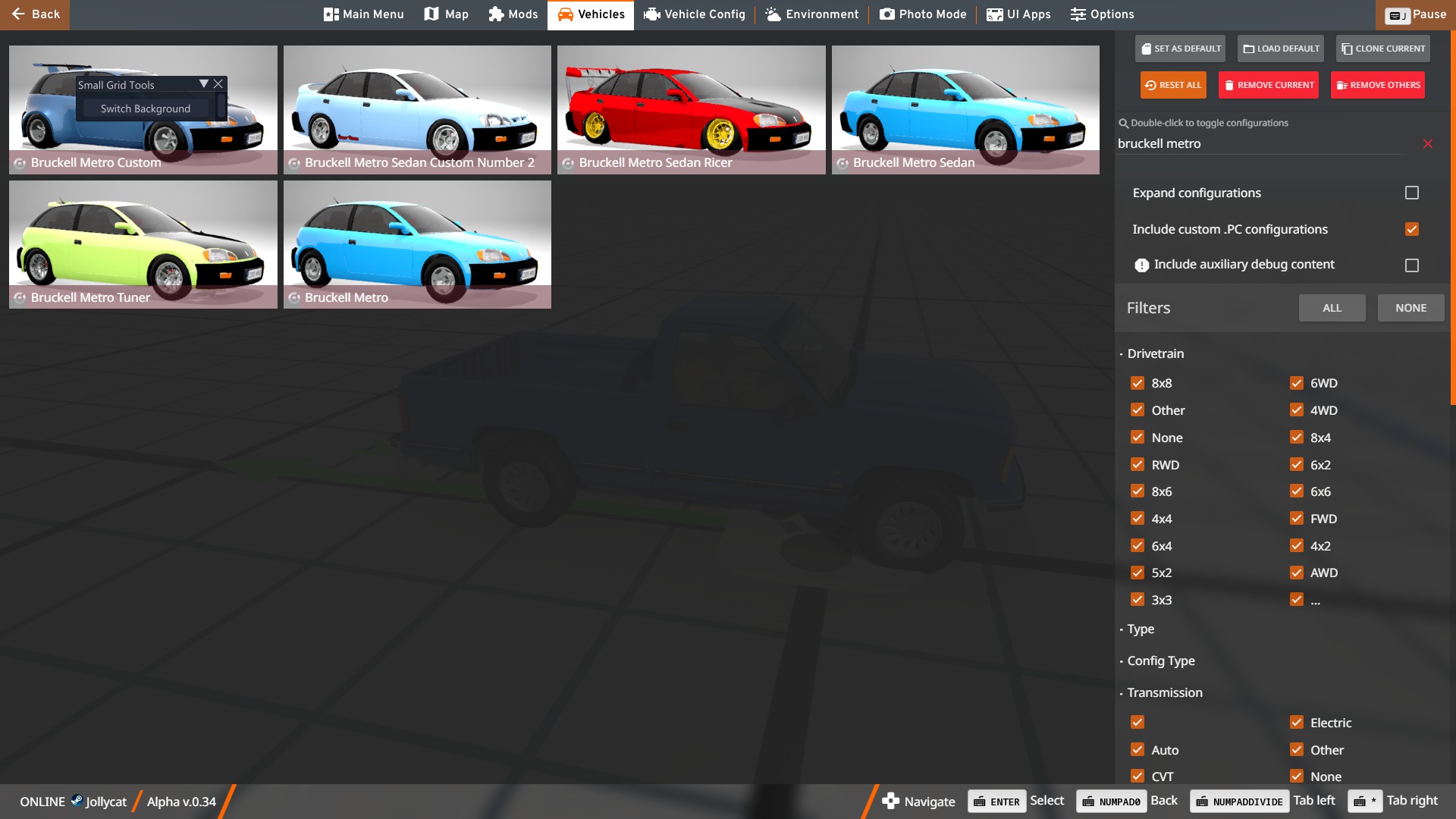1456x819 pixels.
Task: Click config icon on Bruckell Metro Tuner
Action: (x=20, y=298)
